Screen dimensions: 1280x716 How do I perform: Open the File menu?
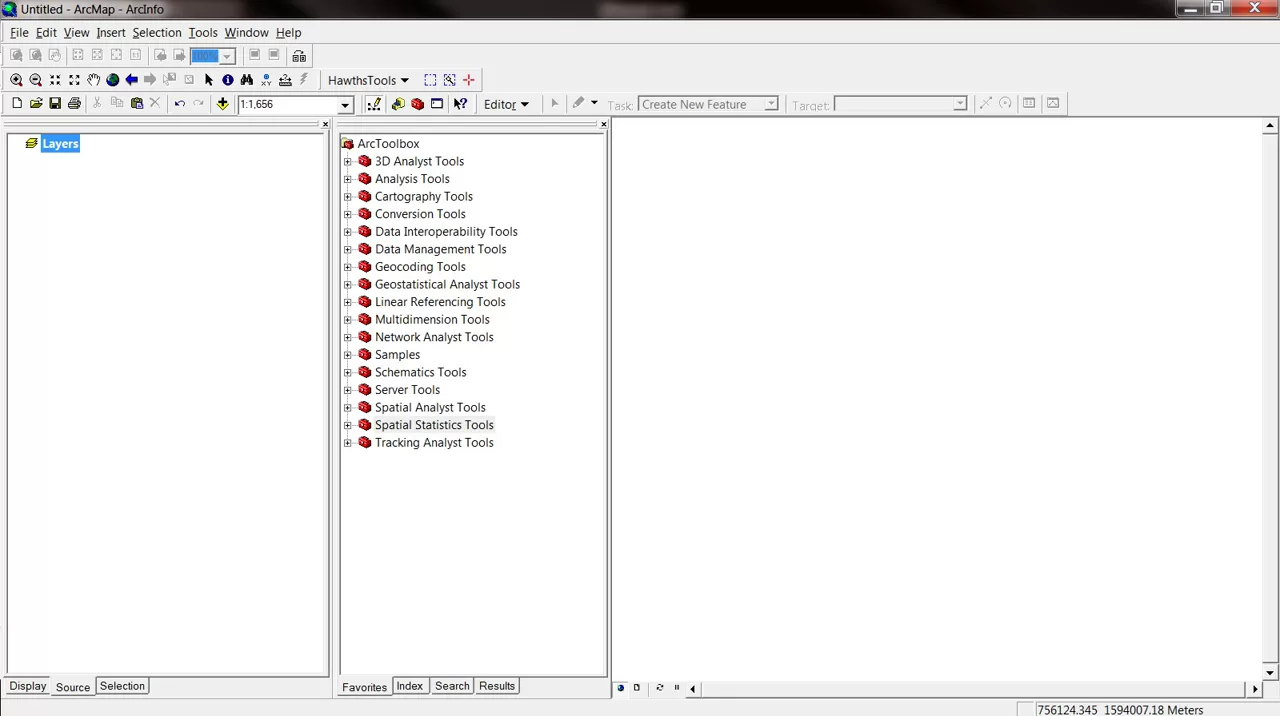(19, 33)
